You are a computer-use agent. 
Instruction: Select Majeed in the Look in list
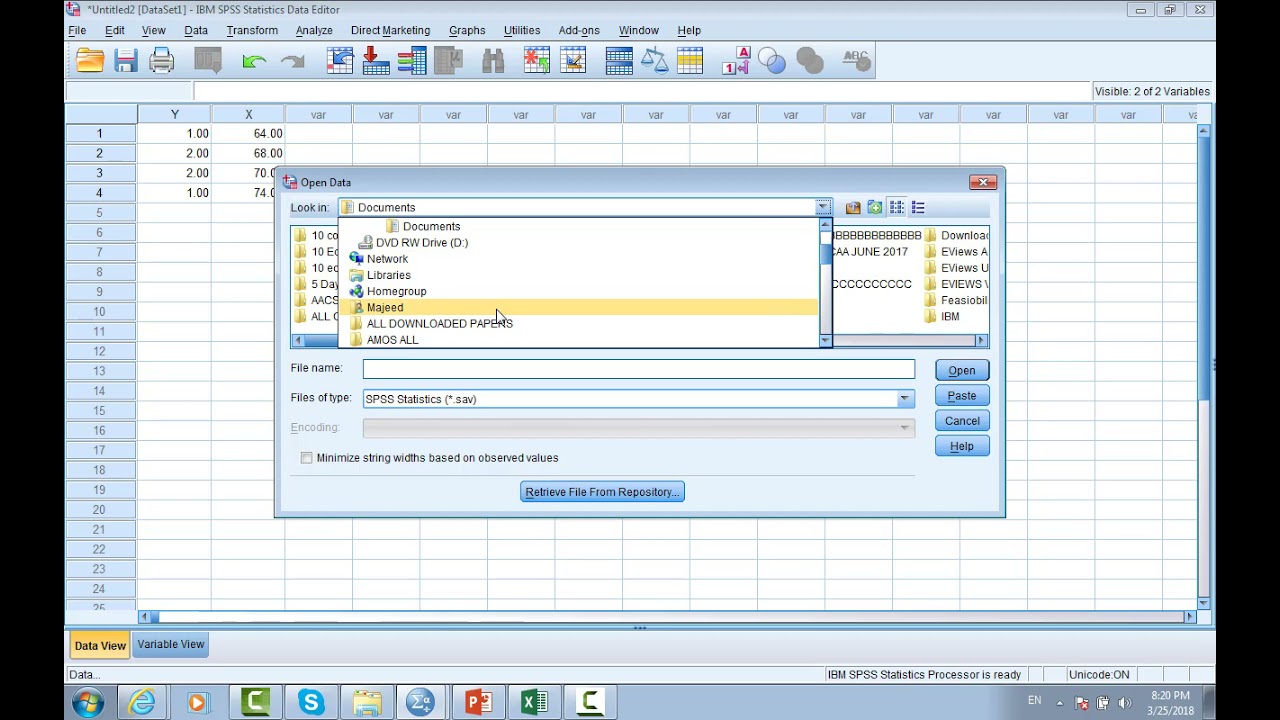point(578,308)
